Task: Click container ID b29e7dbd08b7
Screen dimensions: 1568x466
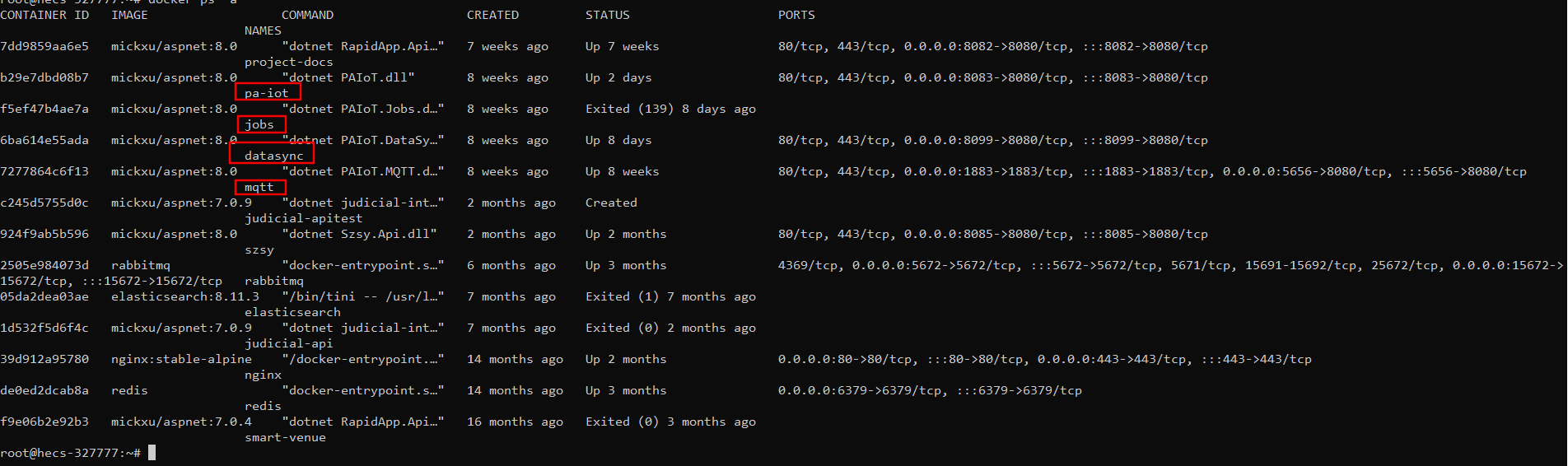Action: click(x=44, y=77)
